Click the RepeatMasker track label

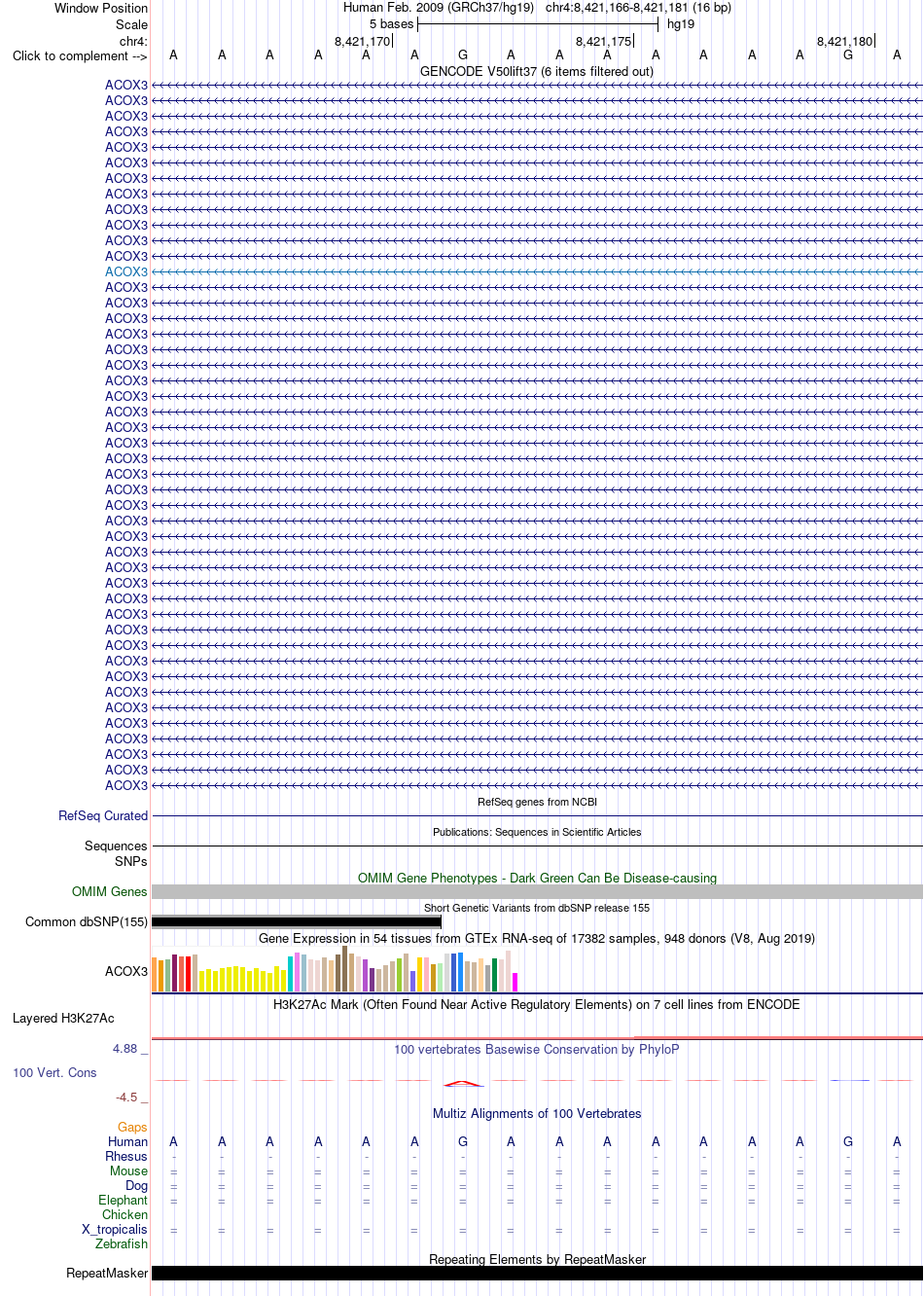click(x=107, y=1273)
